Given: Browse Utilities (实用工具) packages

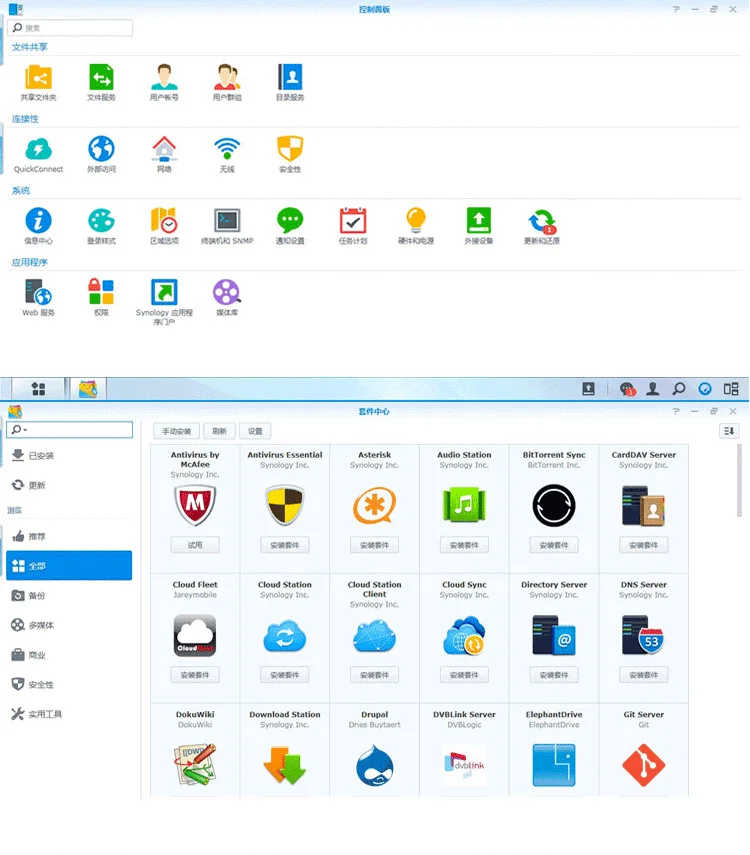Looking at the screenshot, I should click(69, 714).
